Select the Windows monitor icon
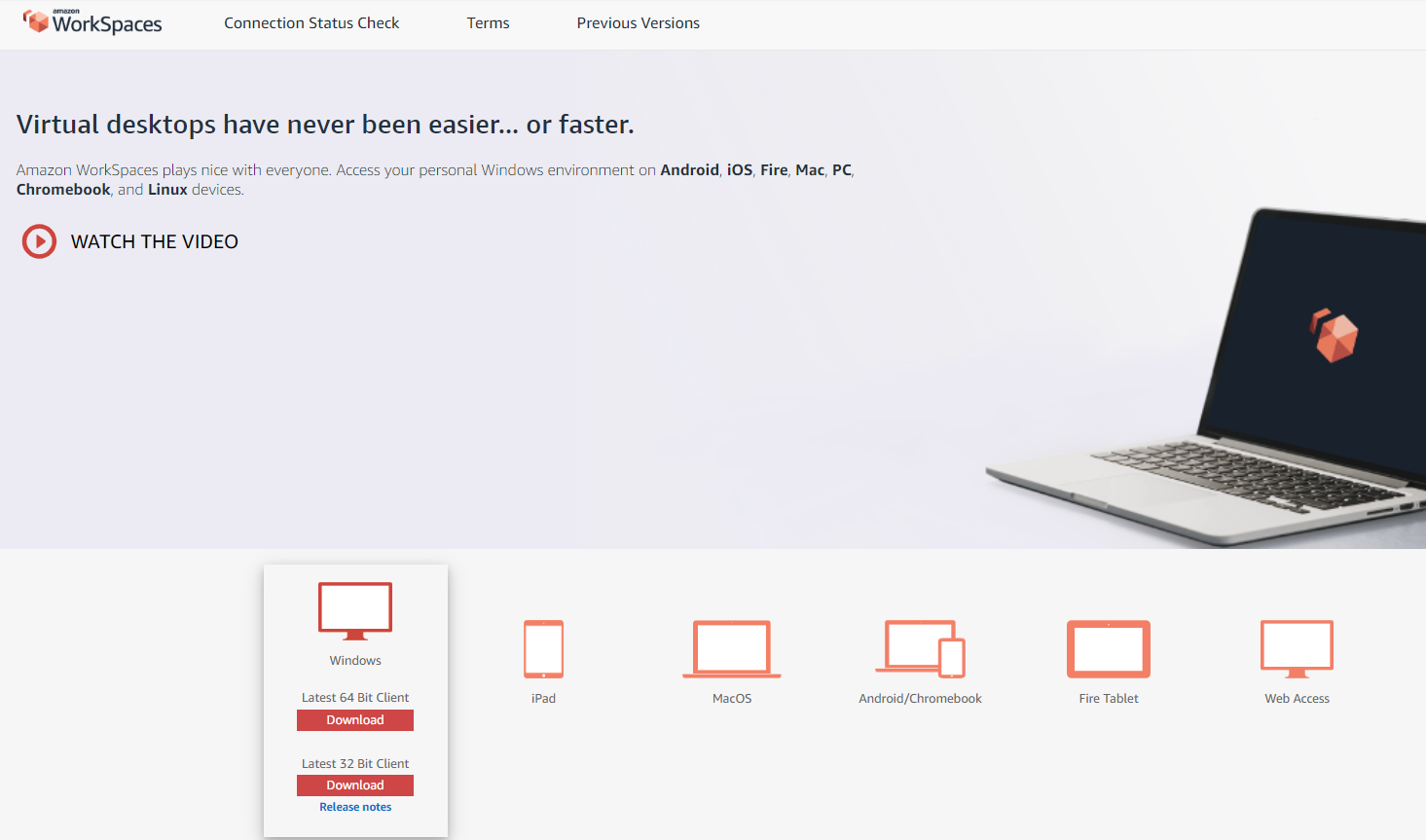The width and height of the screenshot is (1426, 840). click(x=355, y=610)
